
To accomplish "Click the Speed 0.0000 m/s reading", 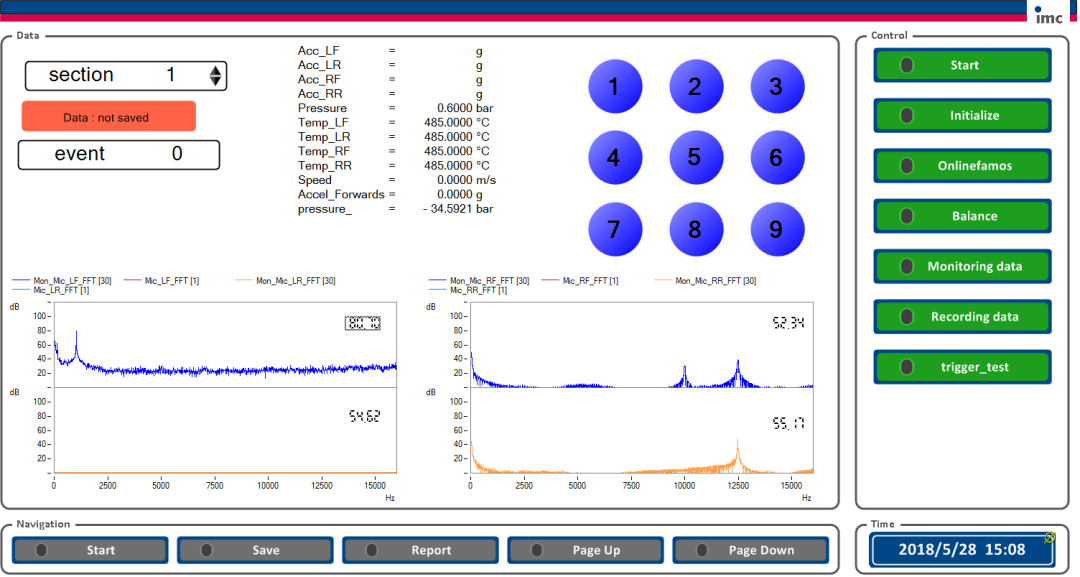I will [397, 180].
